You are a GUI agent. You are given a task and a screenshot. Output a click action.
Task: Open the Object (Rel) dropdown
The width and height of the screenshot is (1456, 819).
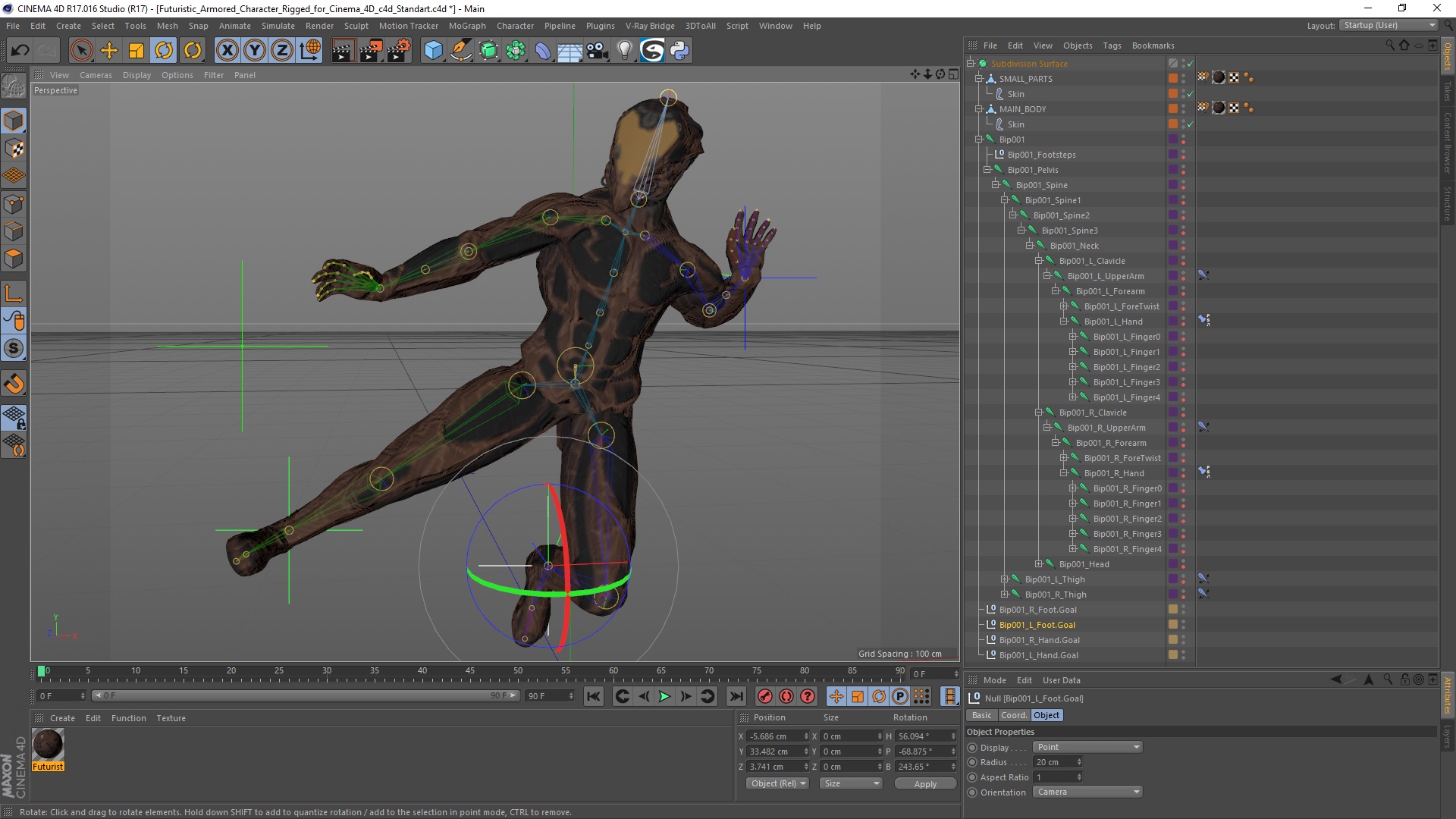[777, 784]
